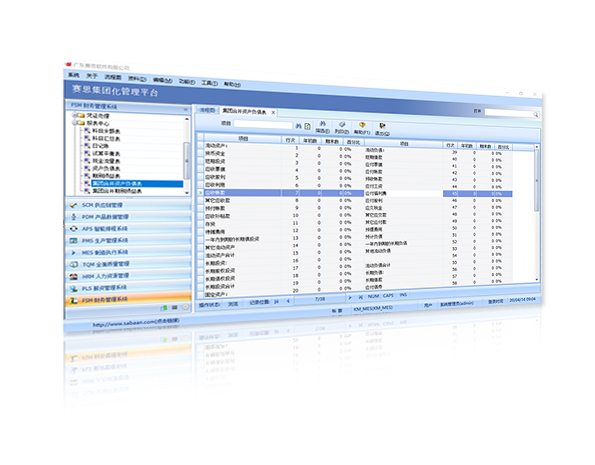The height and width of the screenshot is (465, 595).
Task: Click the row indicator of the highlighted row 7
Action: [200, 193]
